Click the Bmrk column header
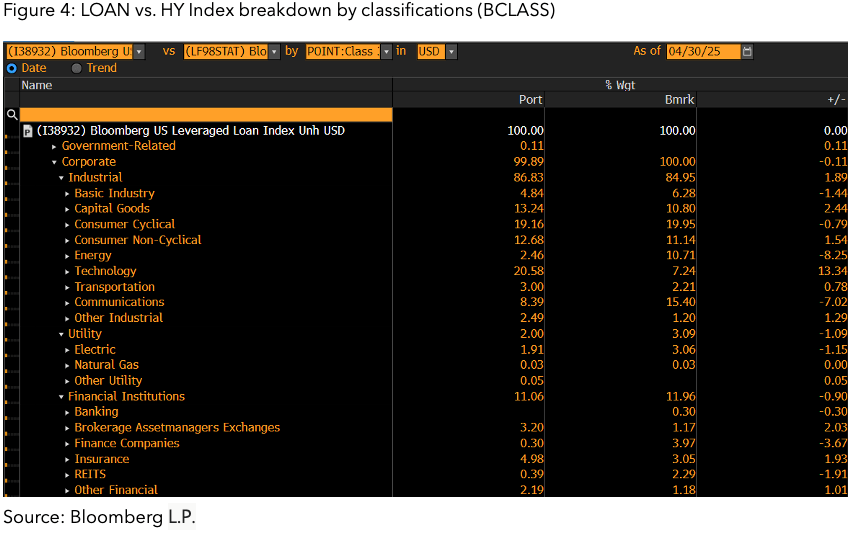 click(x=680, y=100)
